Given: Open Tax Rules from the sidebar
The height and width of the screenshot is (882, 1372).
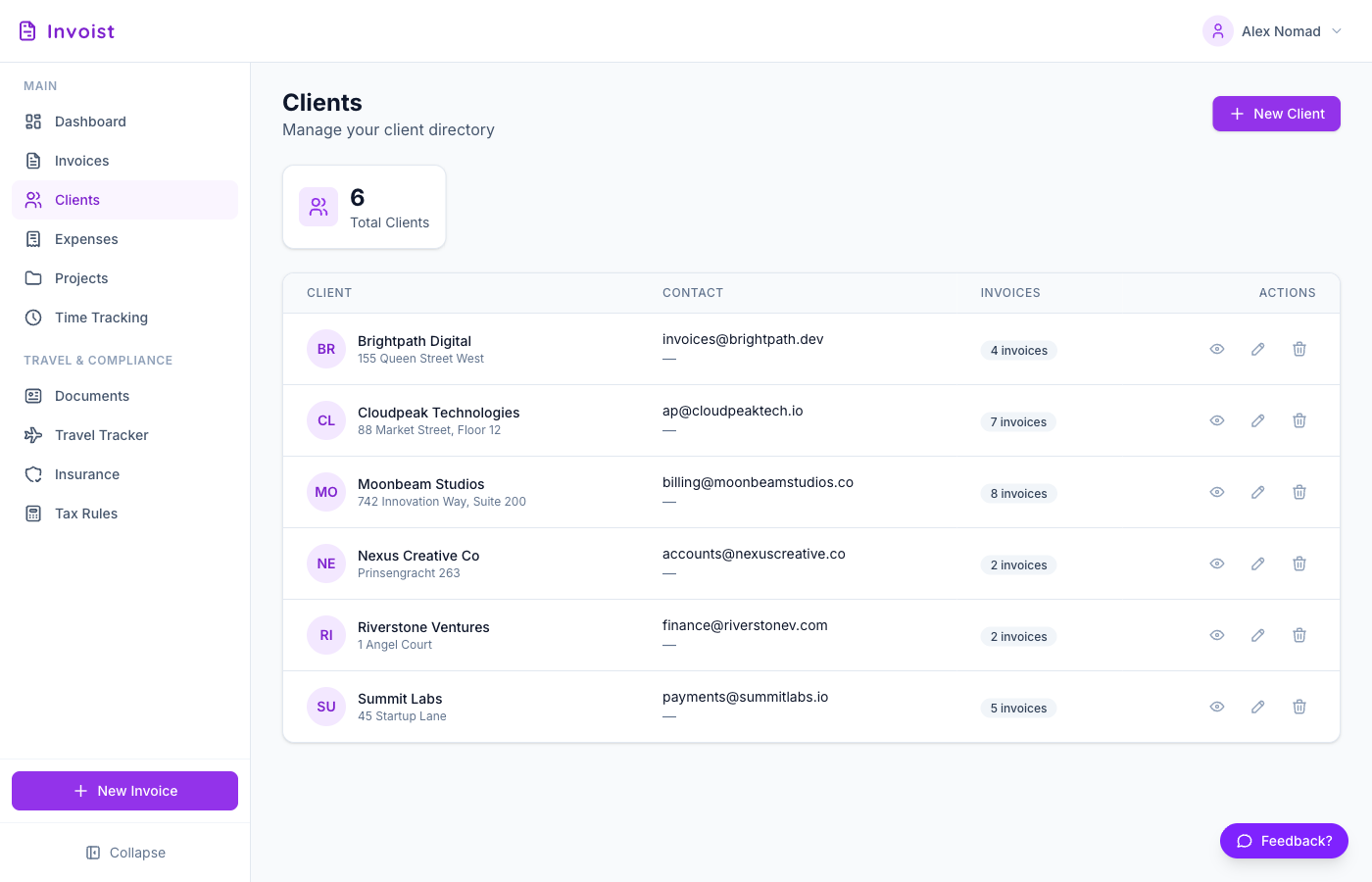Looking at the screenshot, I should (86, 514).
